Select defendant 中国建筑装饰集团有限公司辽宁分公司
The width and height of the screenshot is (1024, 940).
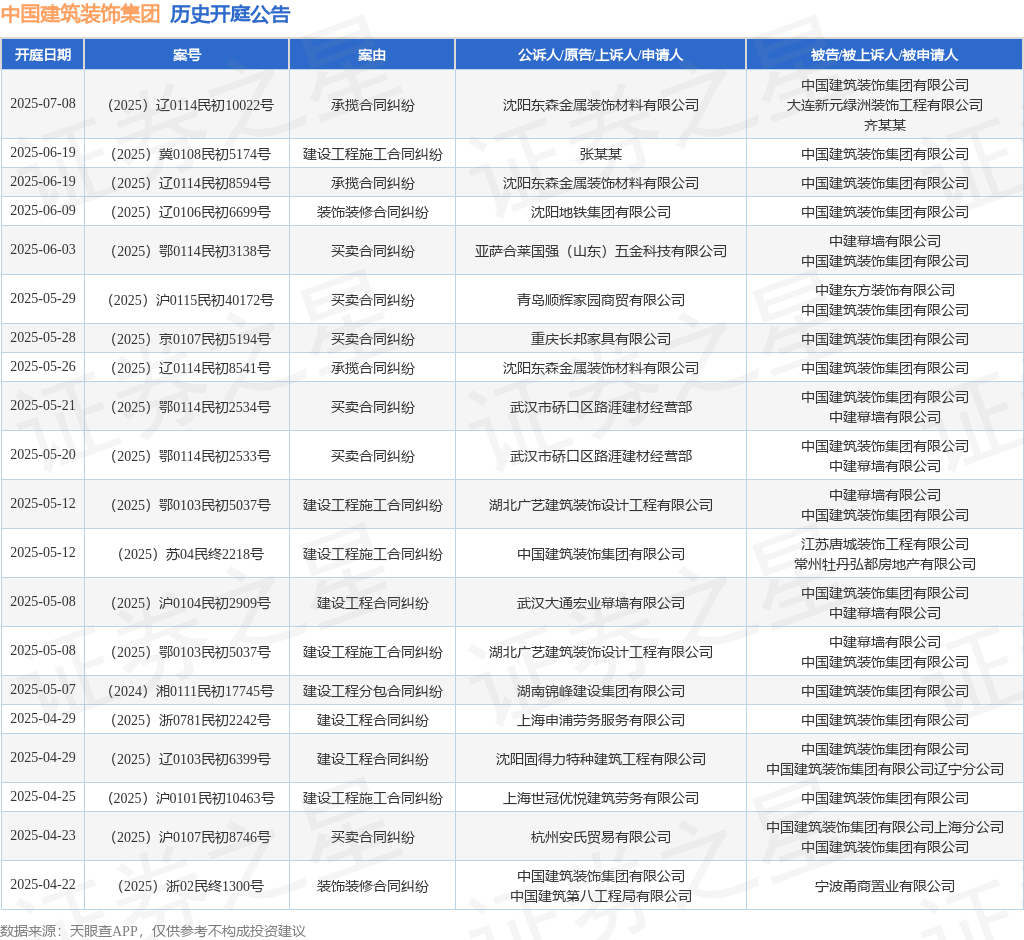click(x=885, y=770)
